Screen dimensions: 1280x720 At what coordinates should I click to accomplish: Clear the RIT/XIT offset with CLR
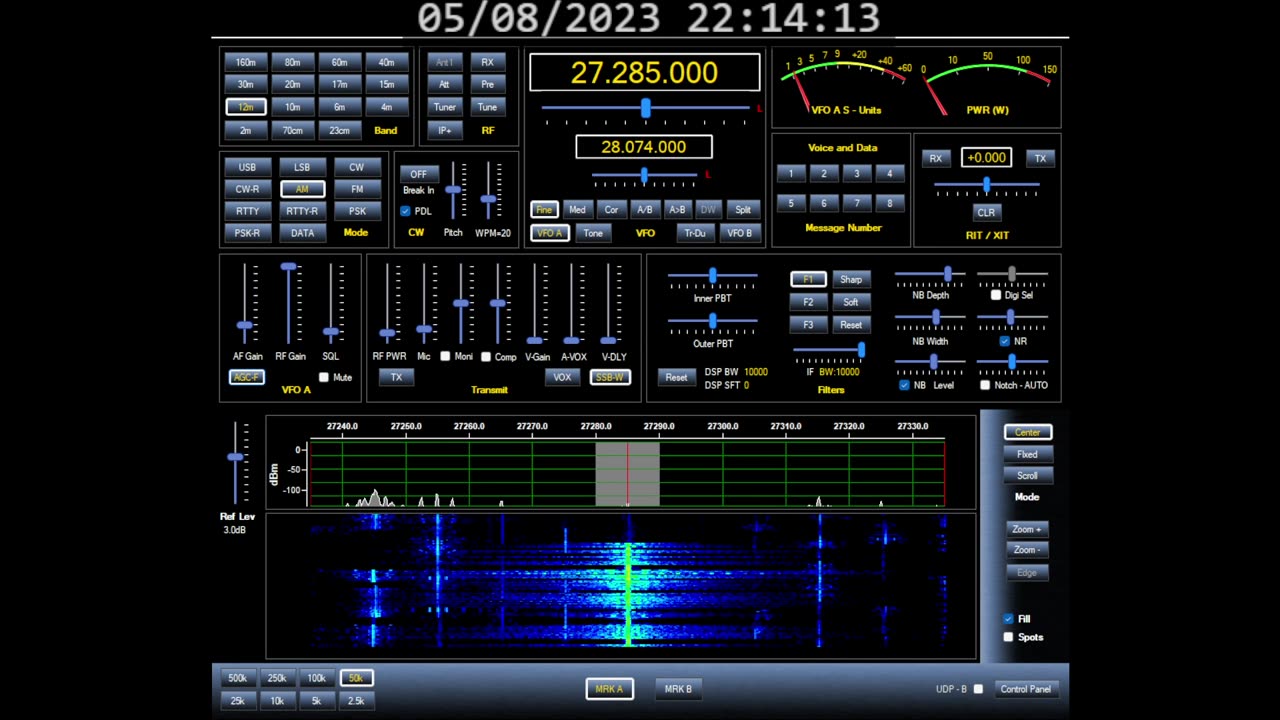coord(986,212)
